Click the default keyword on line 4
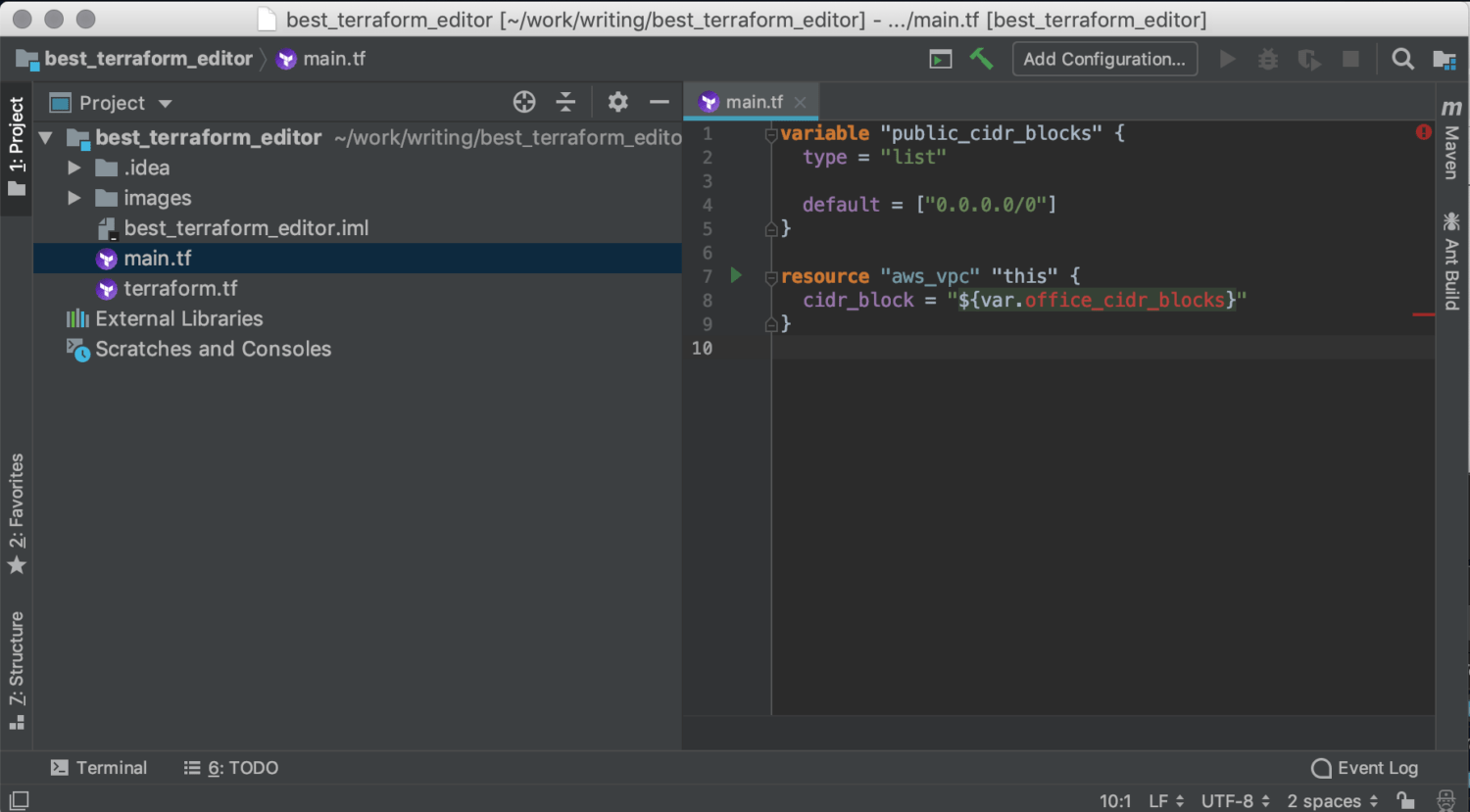1470x812 pixels. coord(841,205)
